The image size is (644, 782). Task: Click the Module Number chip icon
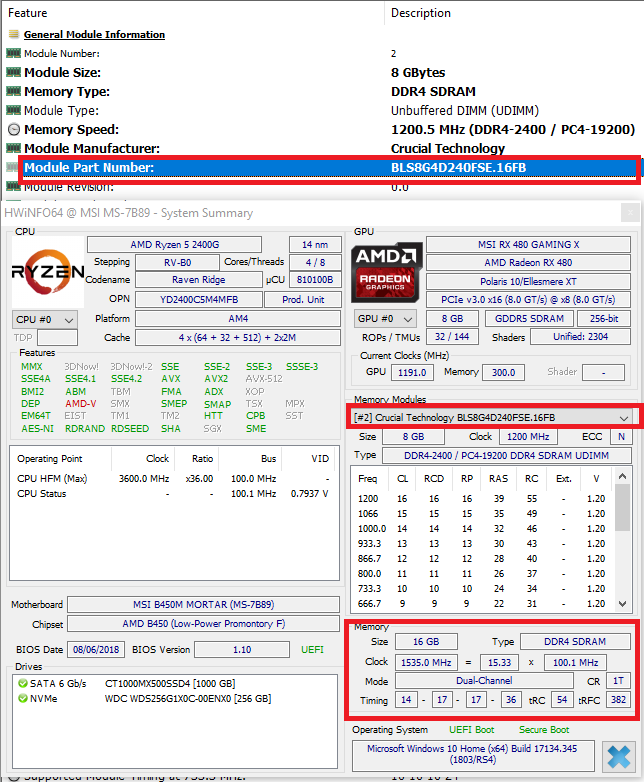[13, 53]
